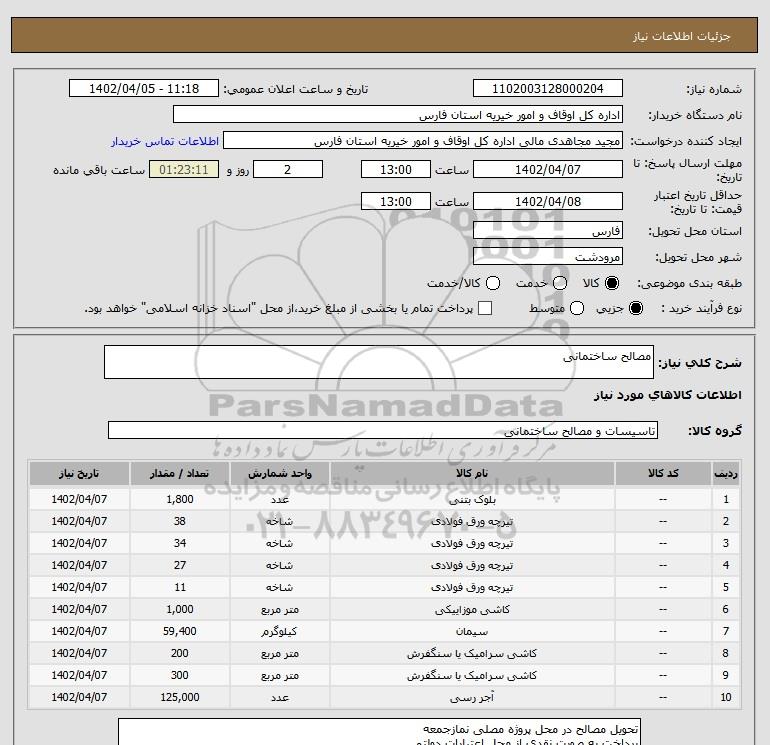Click the quantity 1,000 cell
The width and height of the screenshot is (770, 745).
click(x=180, y=609)
